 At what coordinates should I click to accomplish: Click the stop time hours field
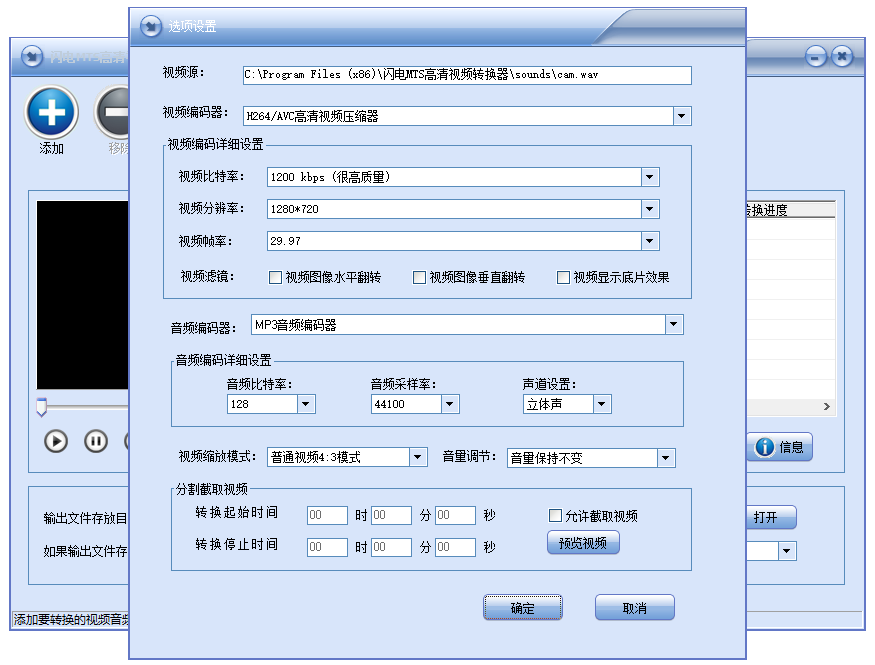tap(328, 547)
